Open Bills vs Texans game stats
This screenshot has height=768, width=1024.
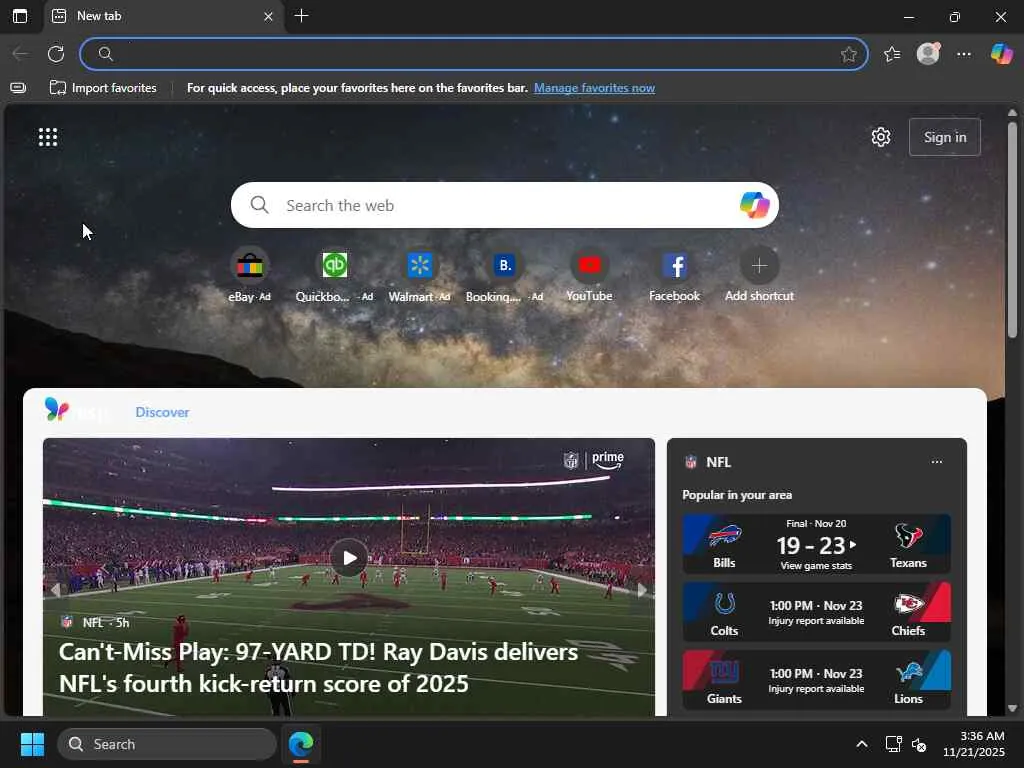[x=816, y=544]
